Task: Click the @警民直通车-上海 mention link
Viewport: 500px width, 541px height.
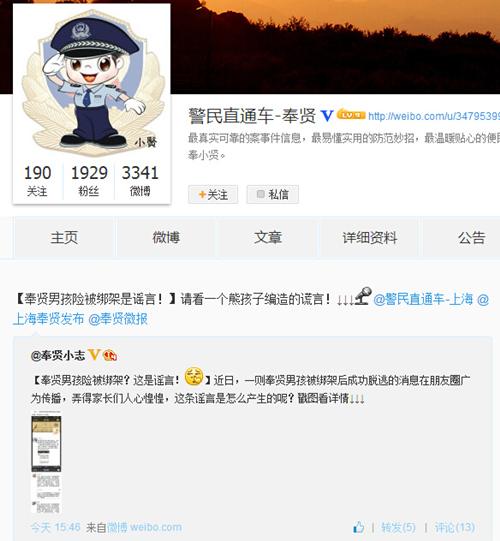Action: coord(423,299)
